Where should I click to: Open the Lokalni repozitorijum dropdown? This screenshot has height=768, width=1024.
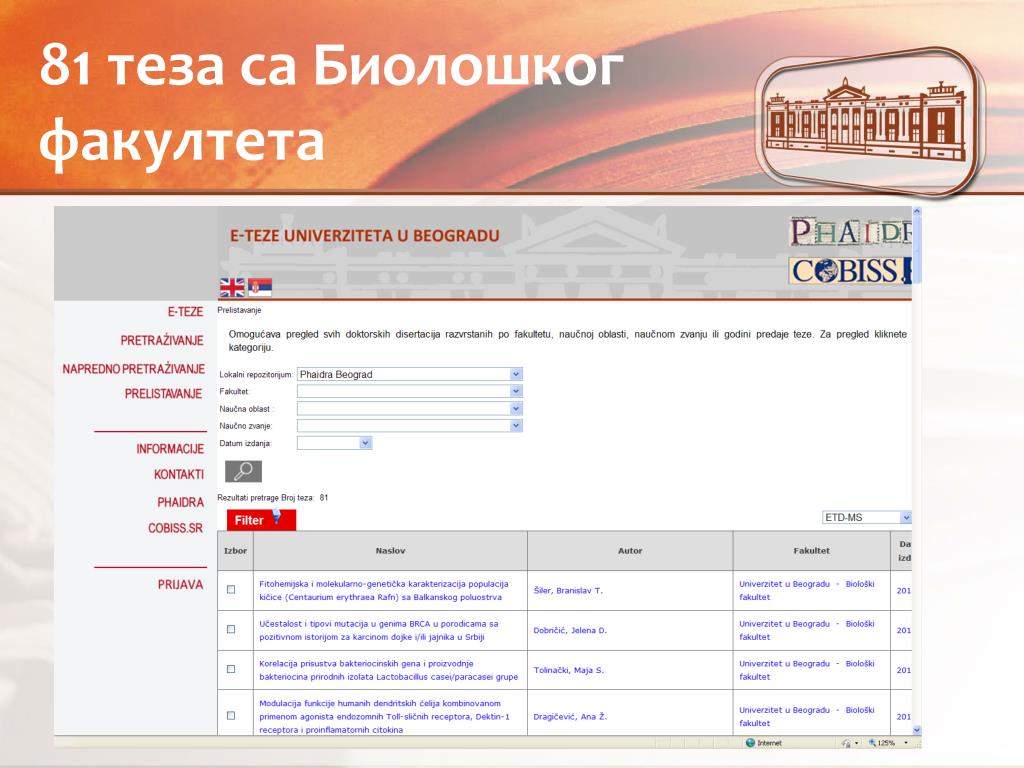coord(409,374)
